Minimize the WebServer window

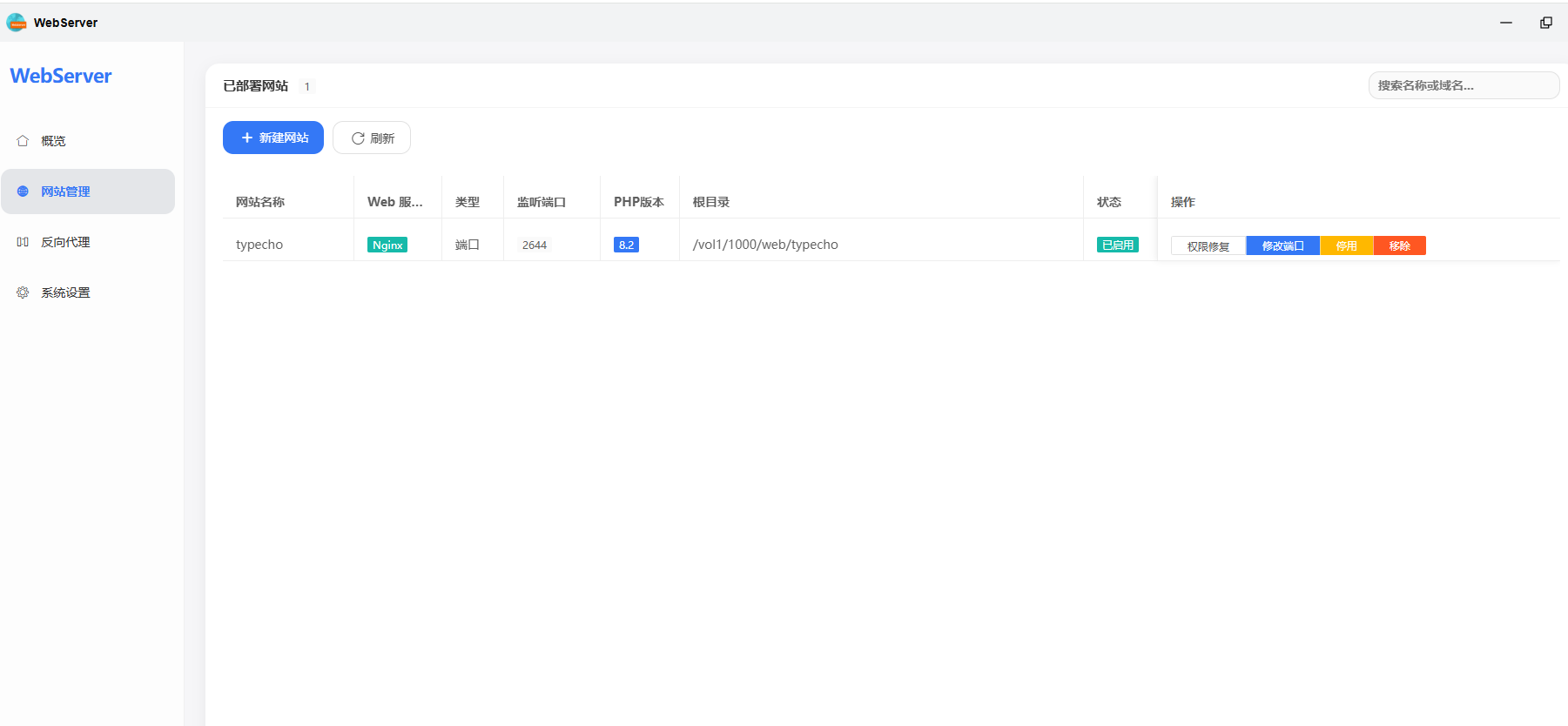tap(1505, 23)
